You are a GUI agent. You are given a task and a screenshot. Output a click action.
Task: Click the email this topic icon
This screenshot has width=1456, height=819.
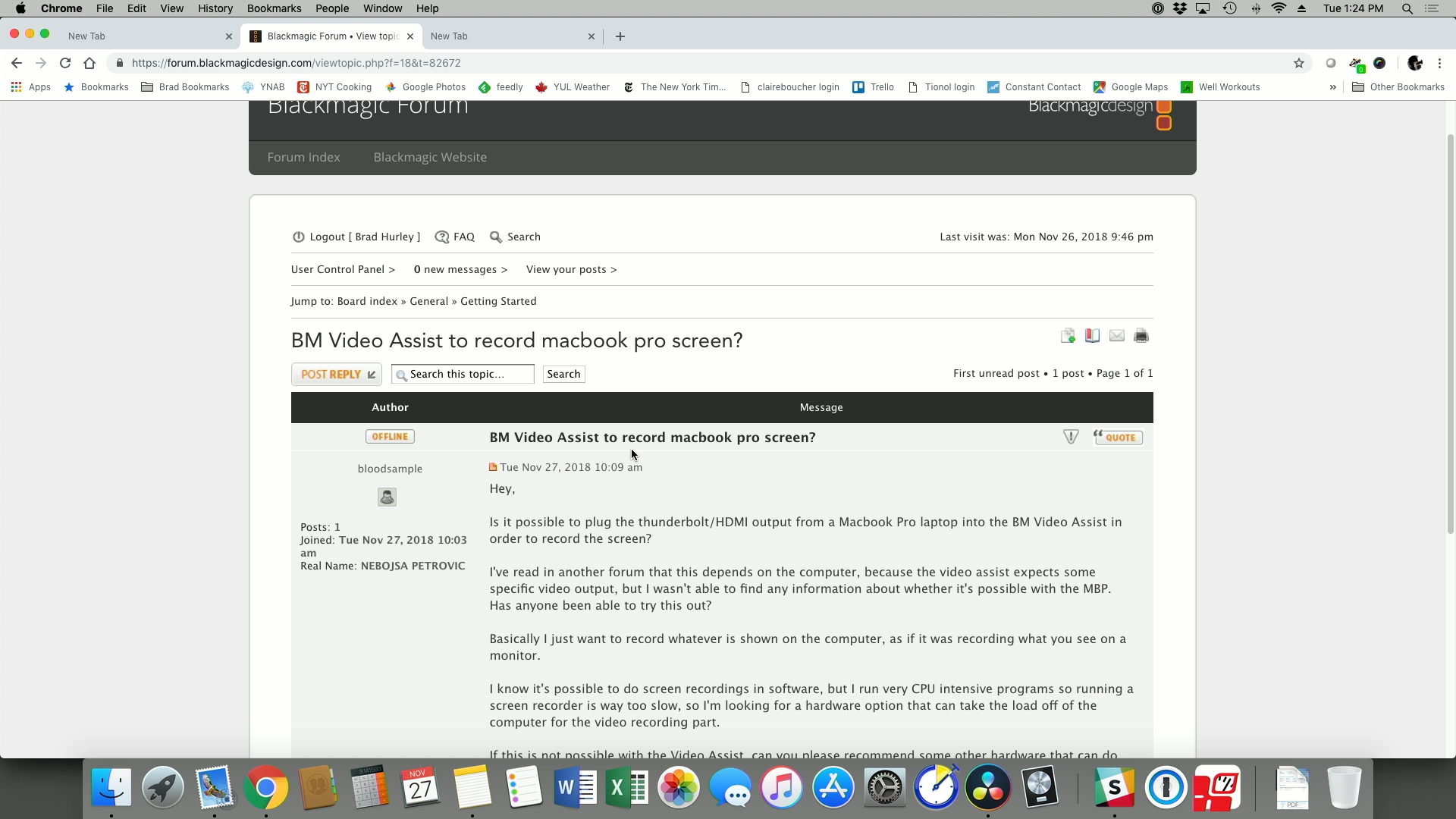click(1117, 335)
